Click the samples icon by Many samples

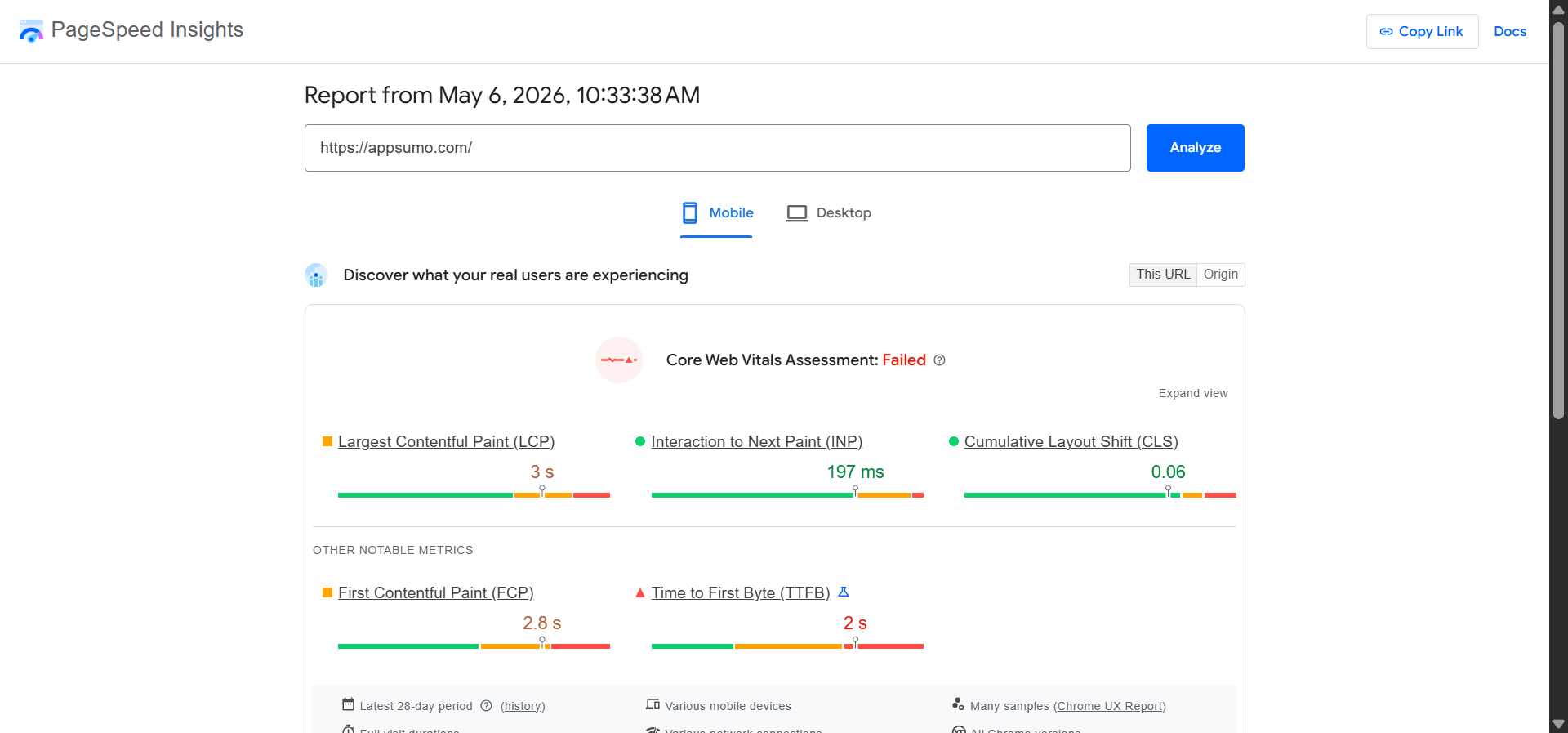958,704
